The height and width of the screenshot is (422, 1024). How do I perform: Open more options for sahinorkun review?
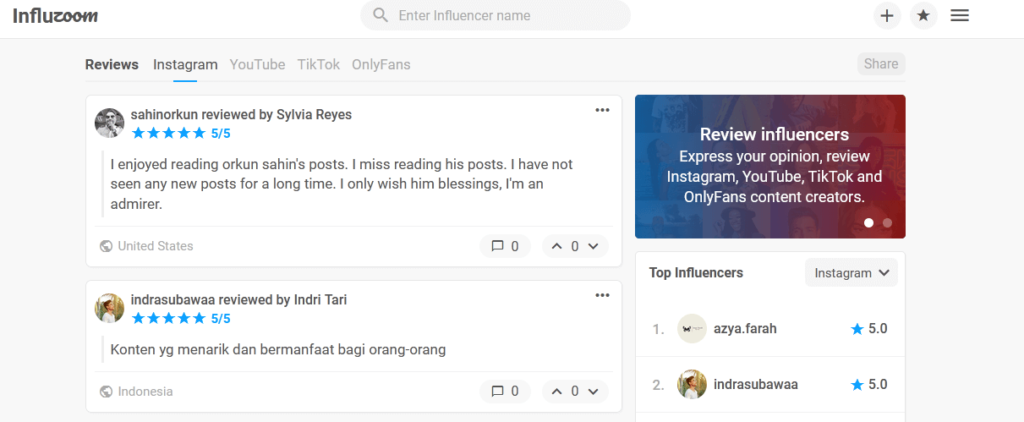click(602, 110)
